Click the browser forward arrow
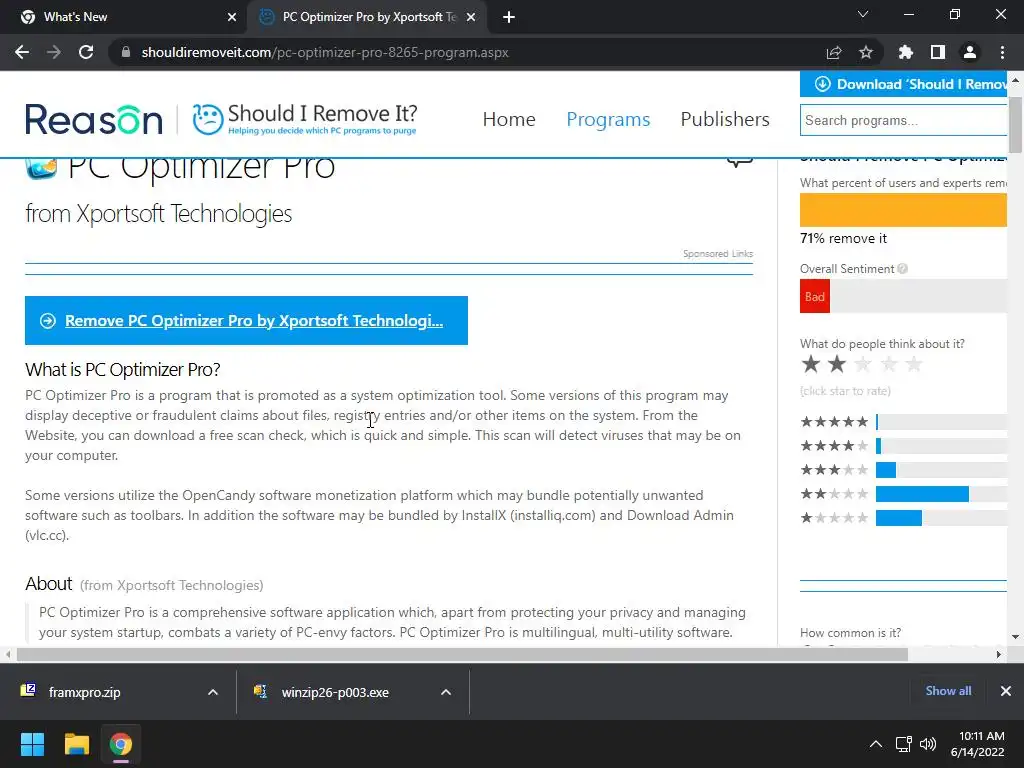The height and width of the screenshot is (768, 1024). 54,52
